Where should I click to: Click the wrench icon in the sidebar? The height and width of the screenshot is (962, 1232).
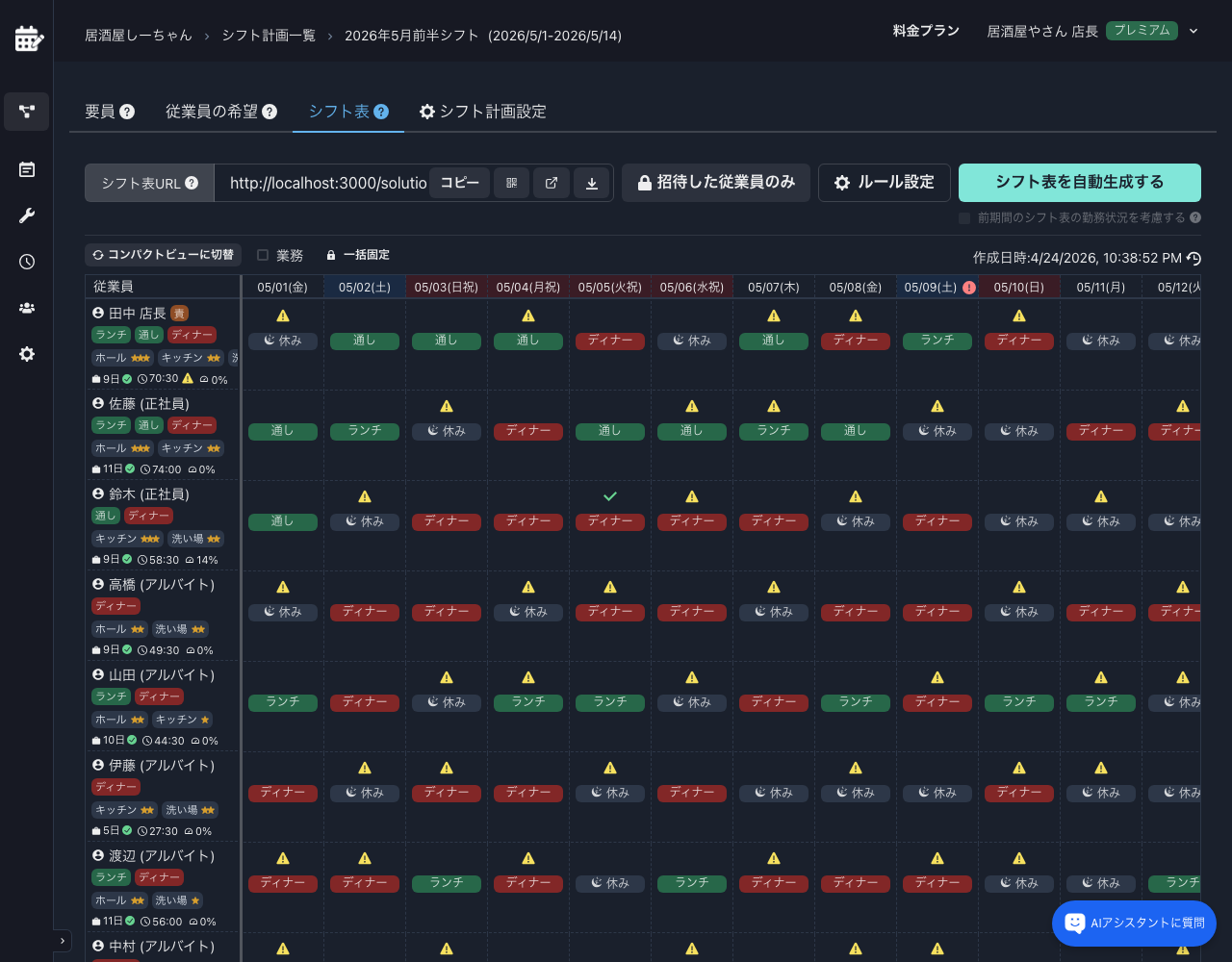tap(27, 215)
